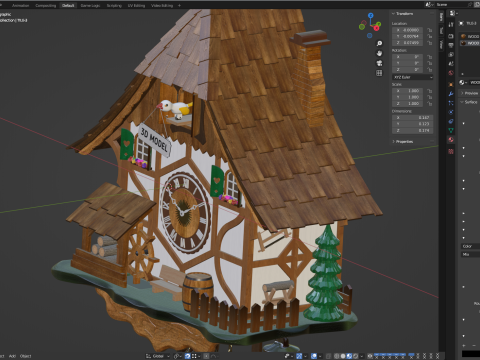Toggle the lock for Rotation Y

(x=429, y=63)
